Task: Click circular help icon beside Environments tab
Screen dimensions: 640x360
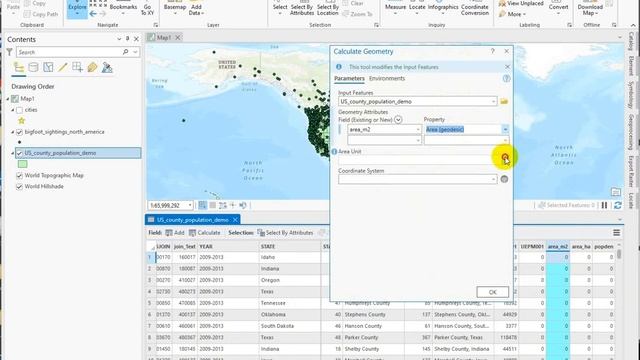Action: (x=506, y=78)
